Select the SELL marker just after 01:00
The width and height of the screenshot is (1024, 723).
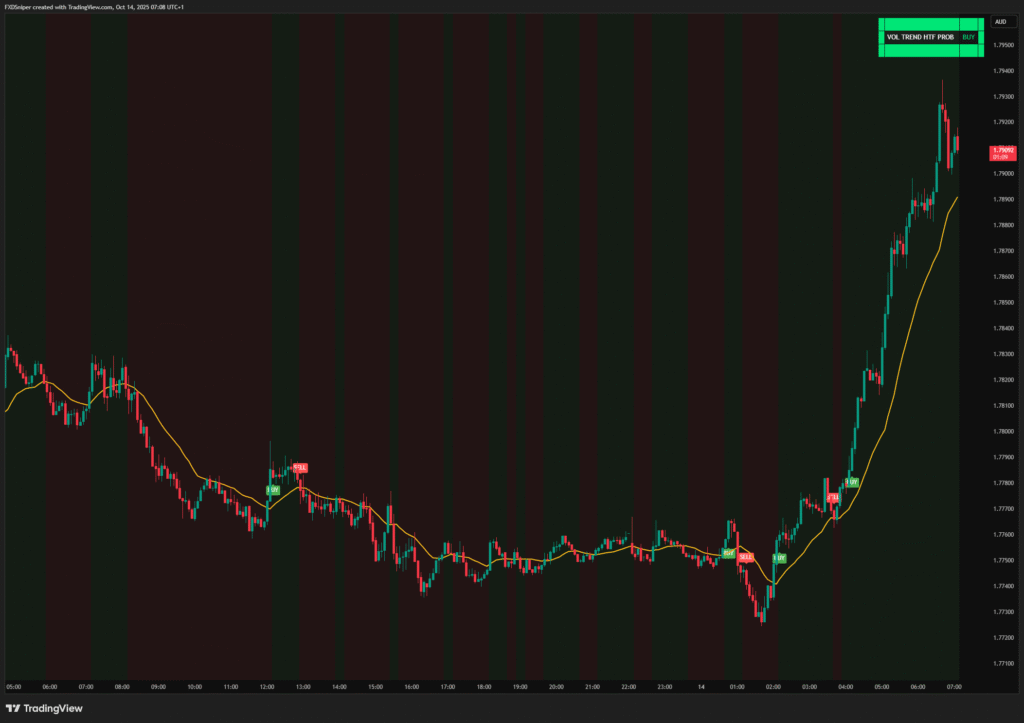pos(745,557)
